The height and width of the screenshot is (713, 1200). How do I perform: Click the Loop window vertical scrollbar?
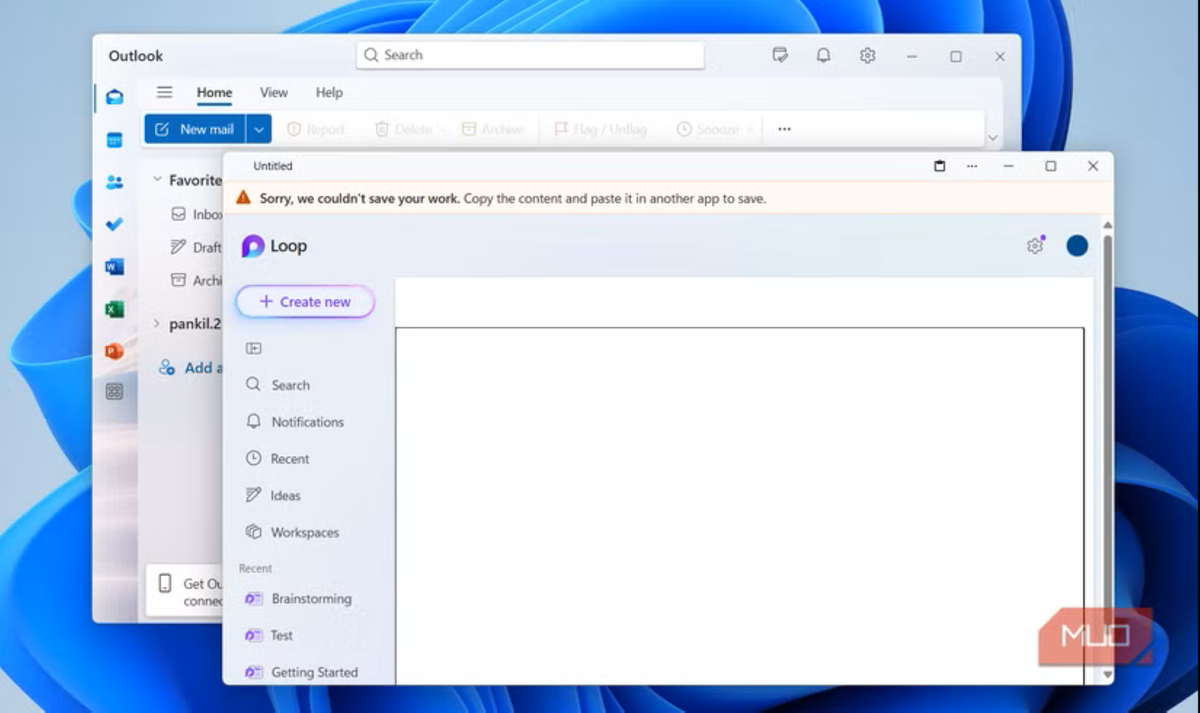[x=1106, y=450]
